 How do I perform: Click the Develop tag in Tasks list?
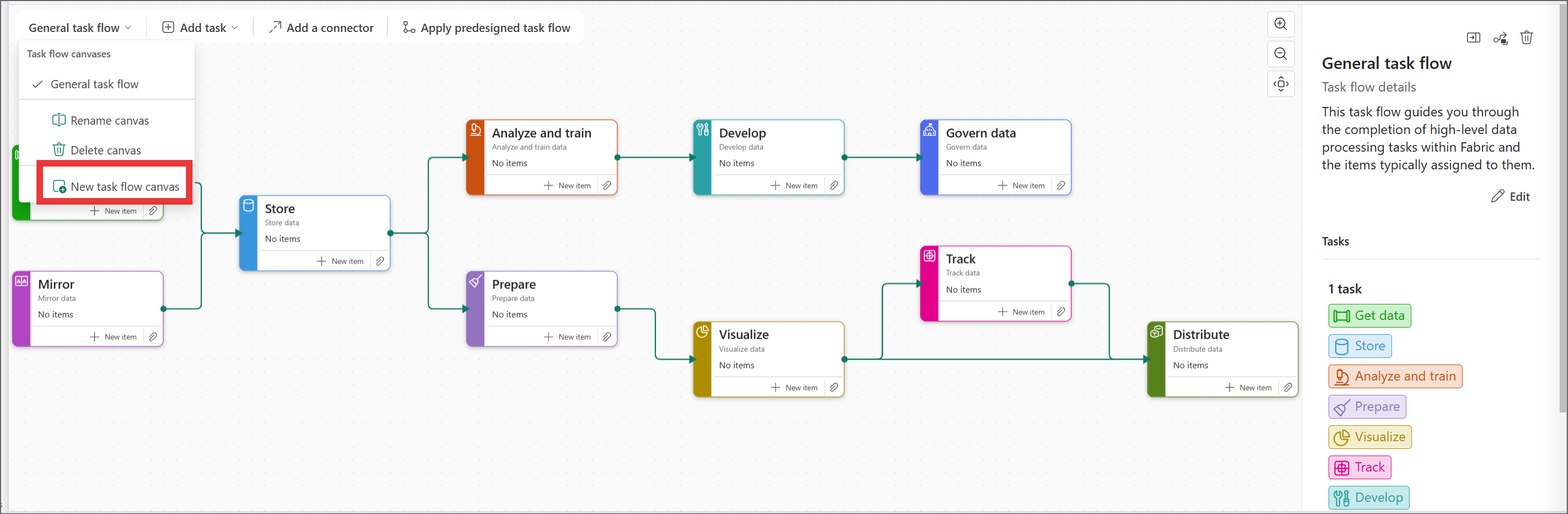coord(1368,498)
